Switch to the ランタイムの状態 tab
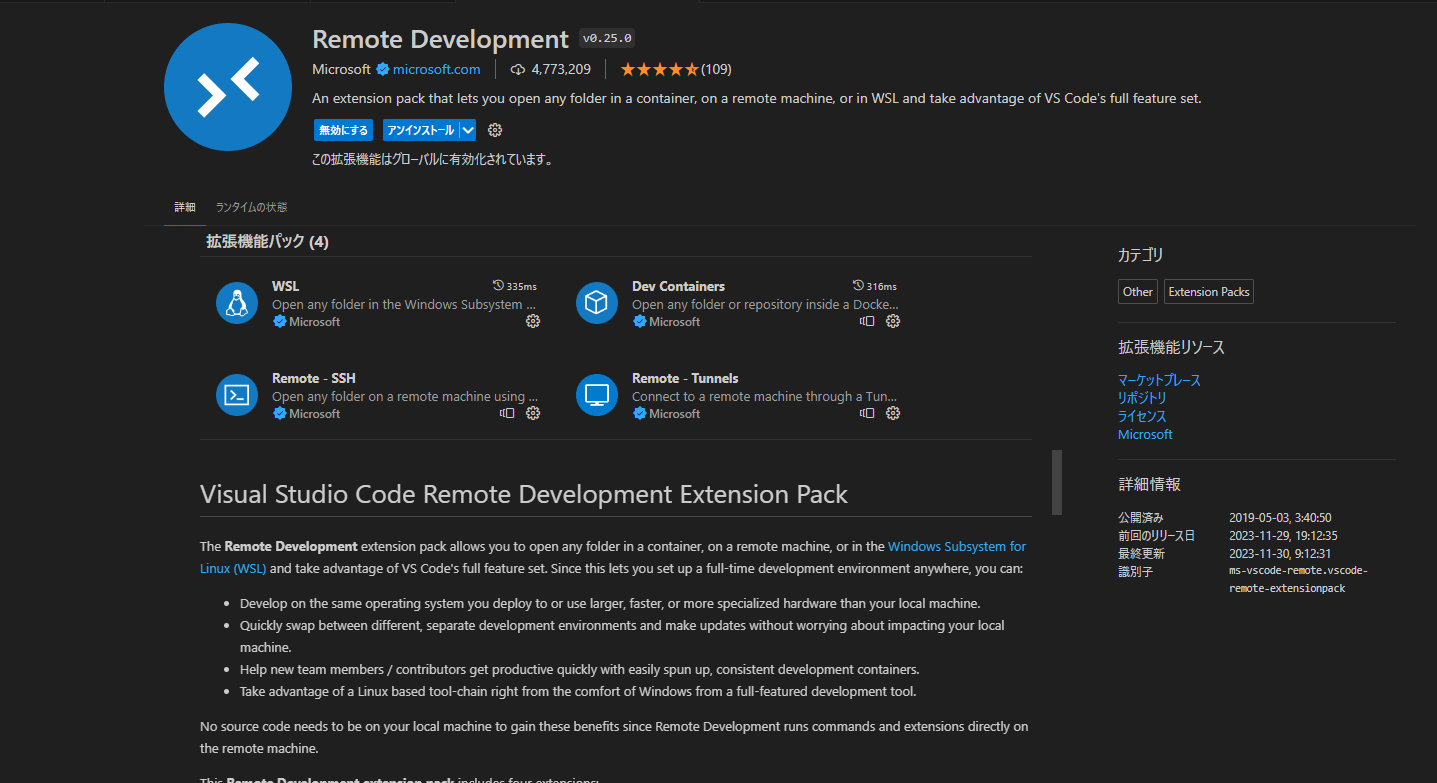The width and height of the screenshot is (1437, 783). click(251, 207)
